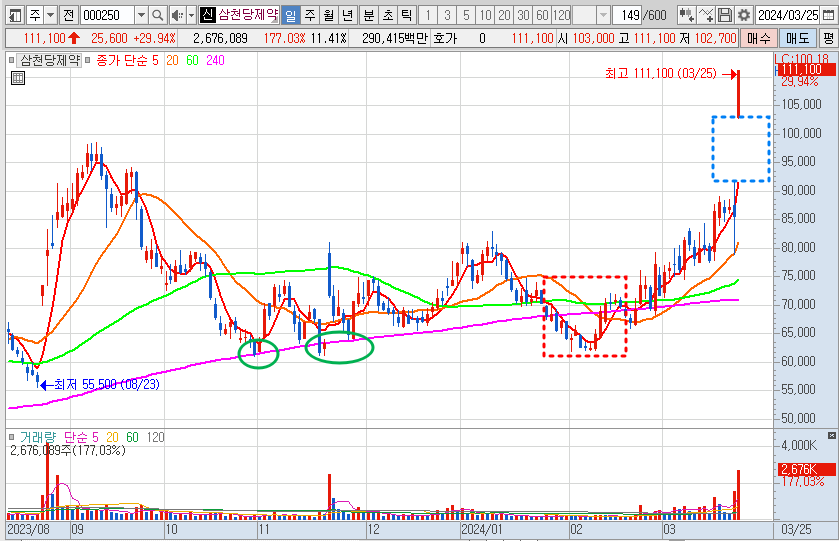Click the 최고 111,100 (03/25) label
The image size is (839, 541).
click(x=660, y=73)
